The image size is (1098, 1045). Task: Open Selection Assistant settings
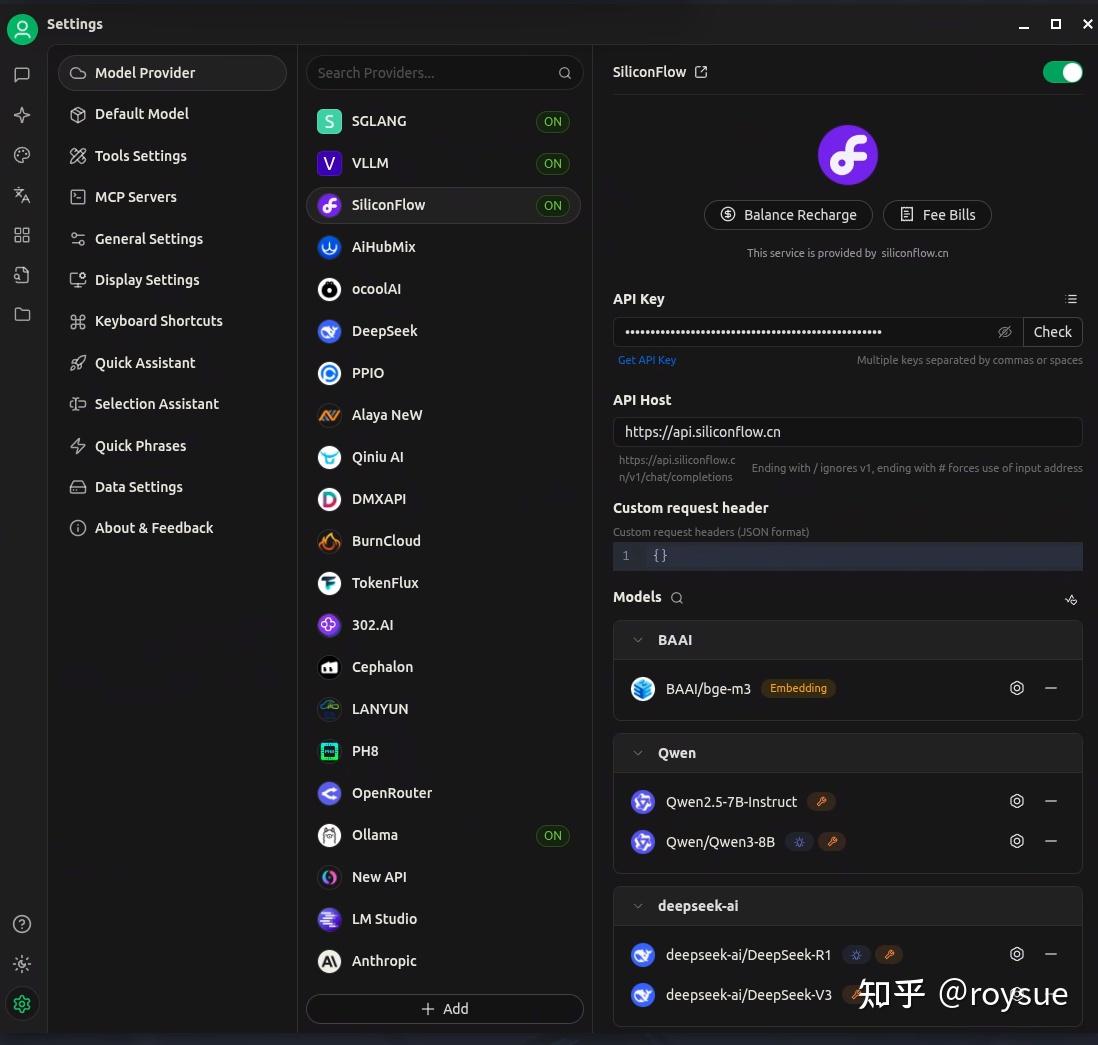172,404
